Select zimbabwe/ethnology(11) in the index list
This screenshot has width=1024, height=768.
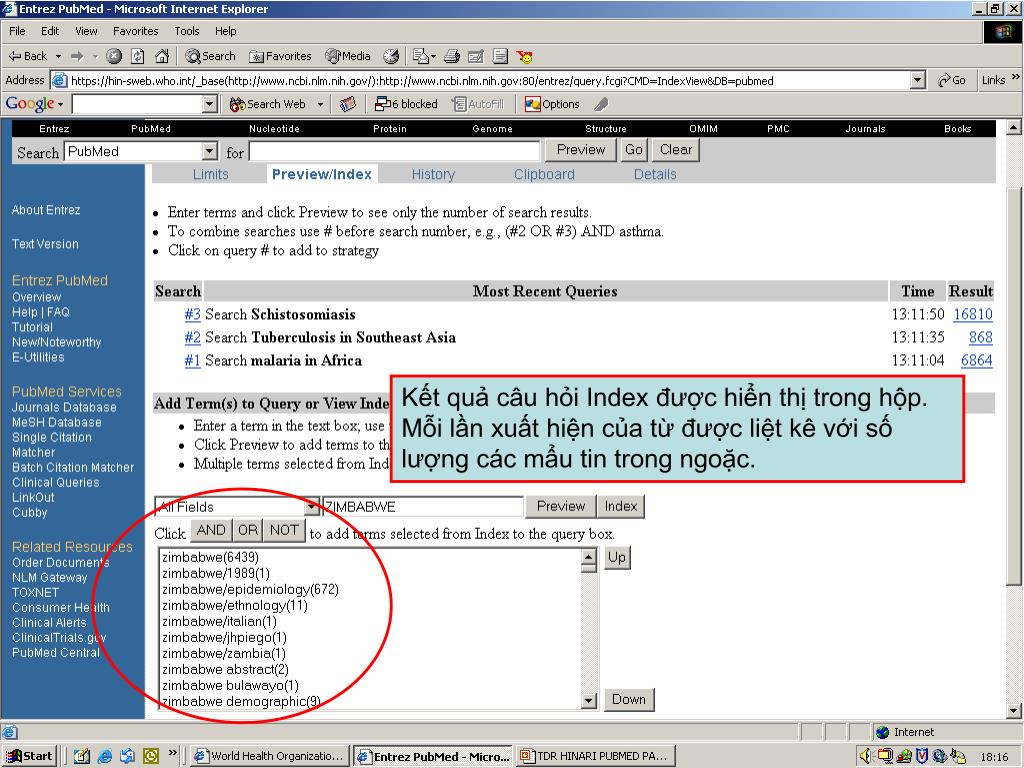click(234, 605)
